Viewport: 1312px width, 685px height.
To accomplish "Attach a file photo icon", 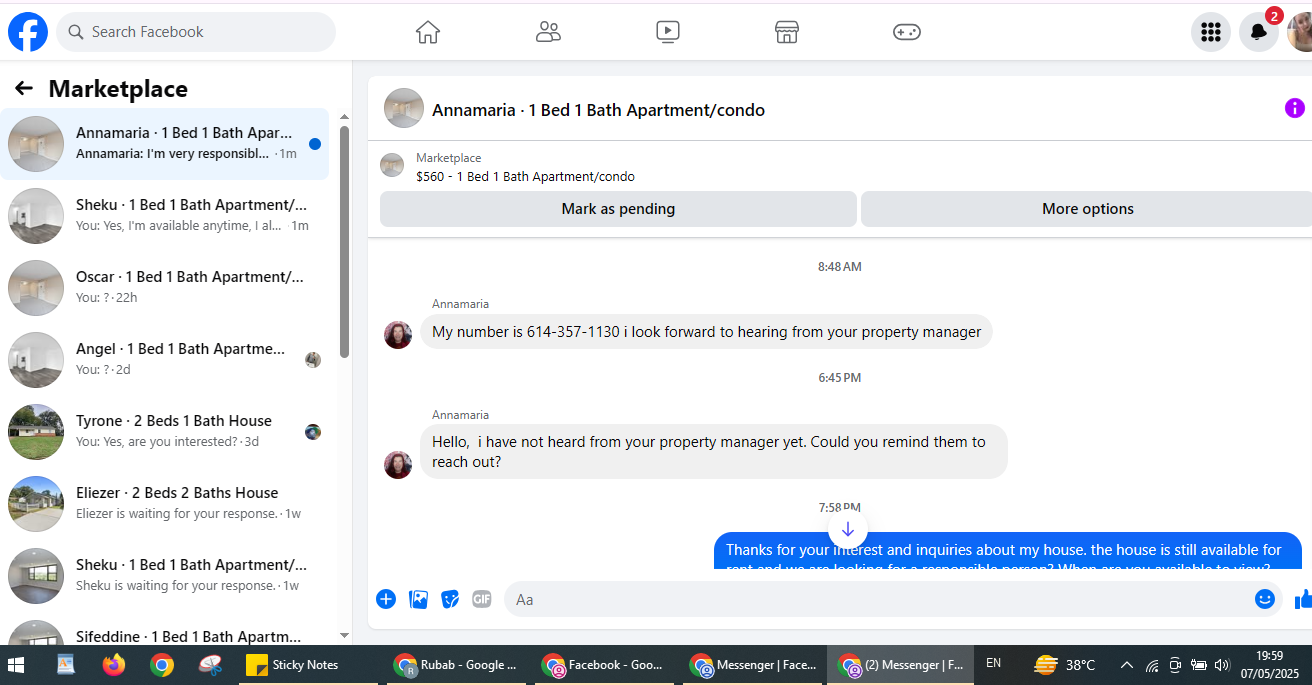I will point(419,599).
